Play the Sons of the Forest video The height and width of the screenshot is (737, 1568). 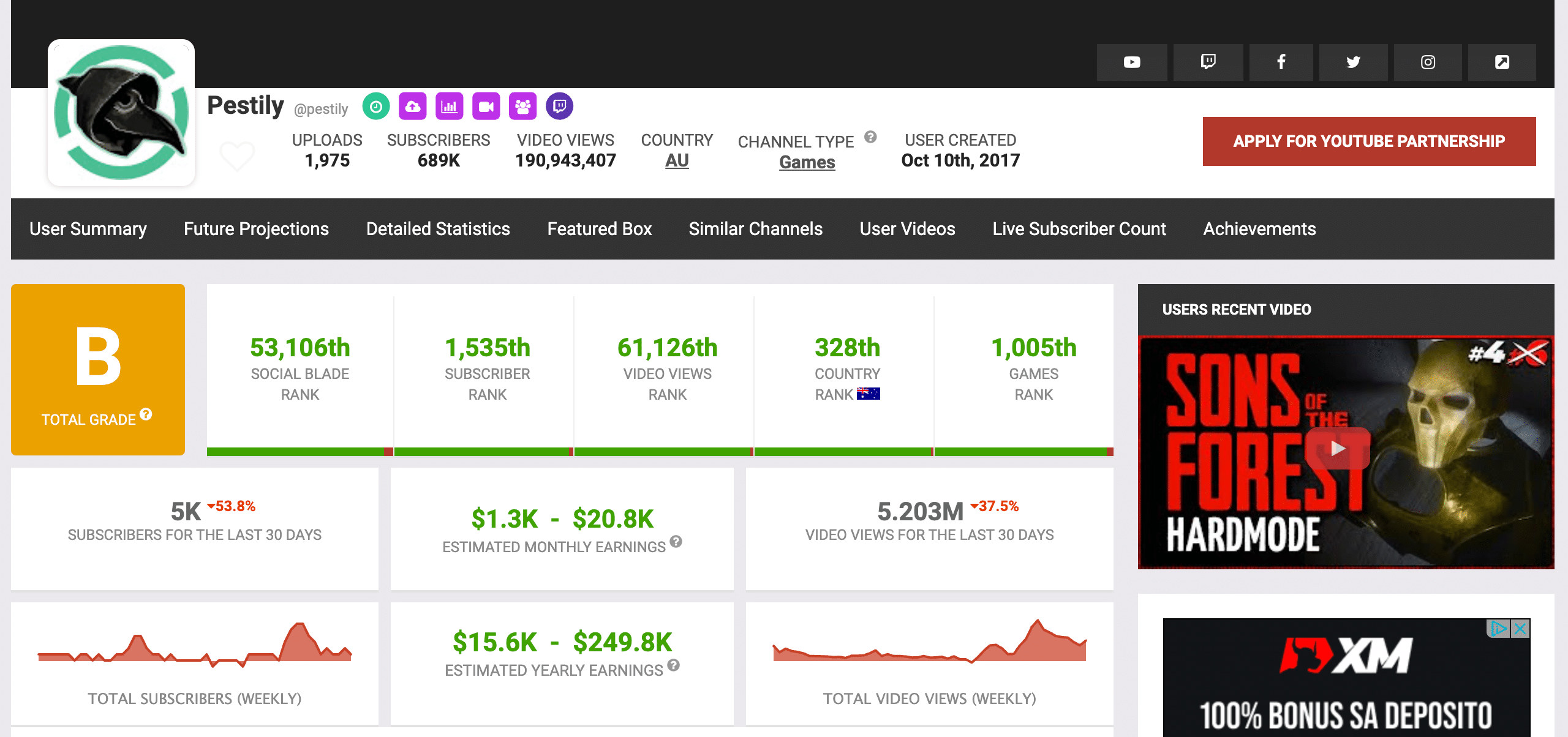1338,448
